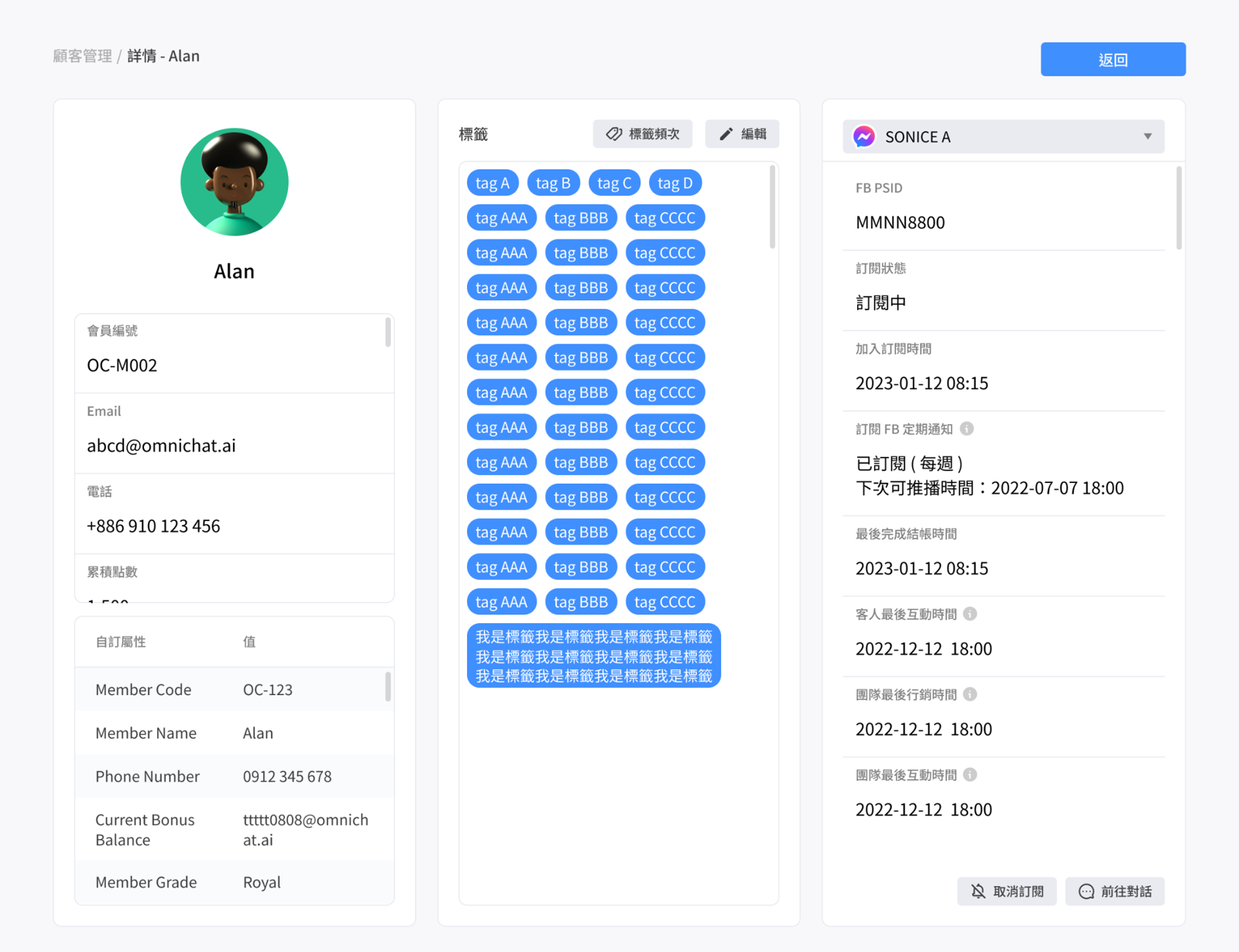The image size is (1239, 952).
Task: Click the 加入訂閱時間 value 2023-01-12 08:15
Action: 922,383
